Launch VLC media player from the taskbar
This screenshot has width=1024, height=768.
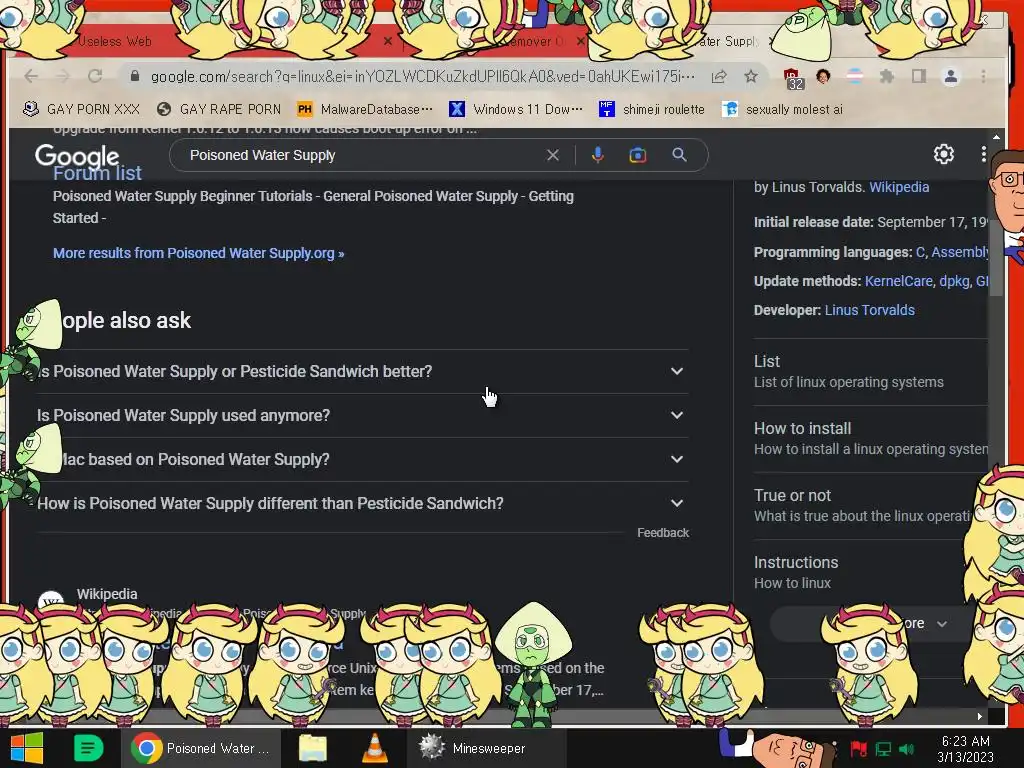coord(374,748)
